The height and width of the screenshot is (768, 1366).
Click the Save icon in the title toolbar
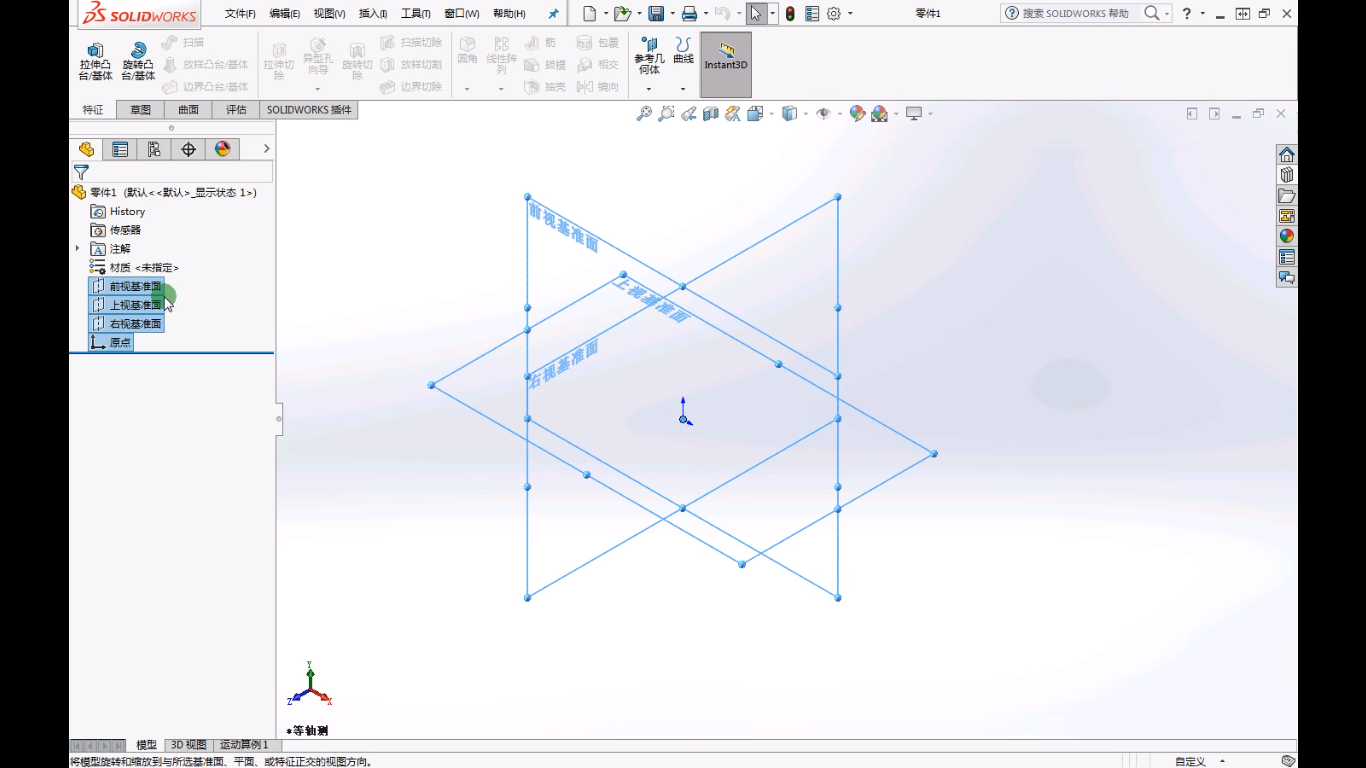coord(656,13)
